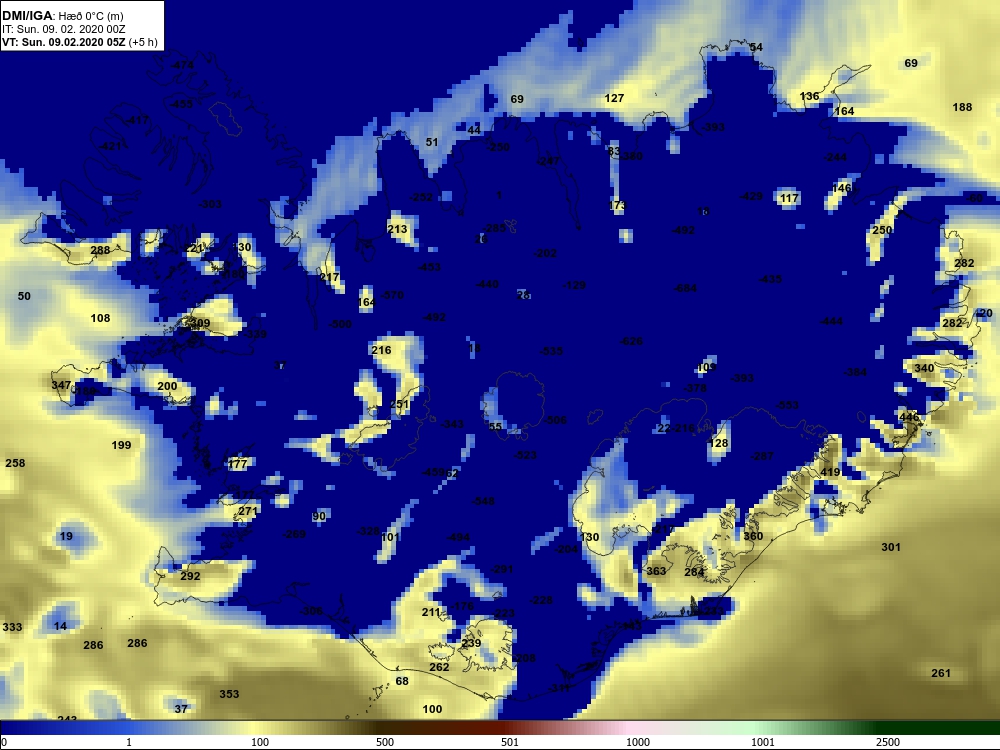Click the map value "101"
The height and width of the screenshot is (750, 1000).
pos(390,537)
